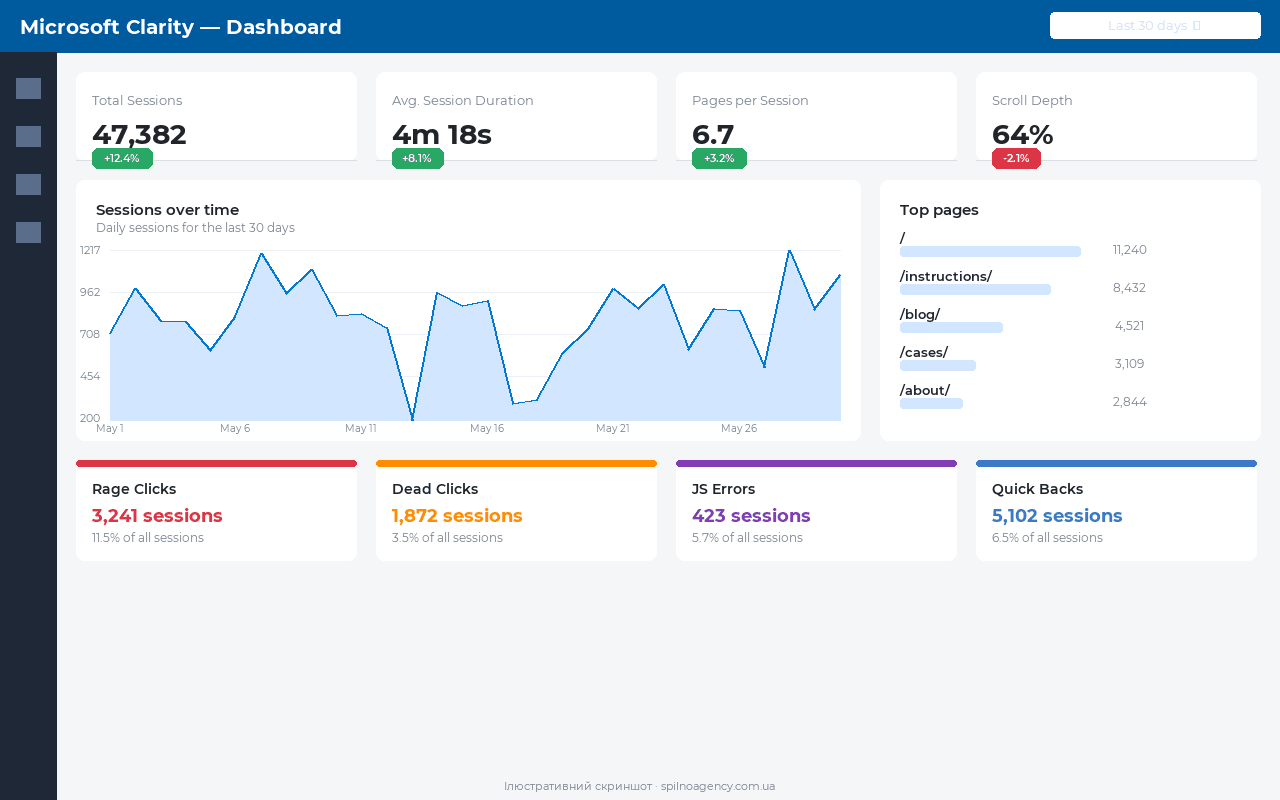Click the 5,102 sessions quick backs figure
Screen dimensions: 1280x800
pos(1057,516)
